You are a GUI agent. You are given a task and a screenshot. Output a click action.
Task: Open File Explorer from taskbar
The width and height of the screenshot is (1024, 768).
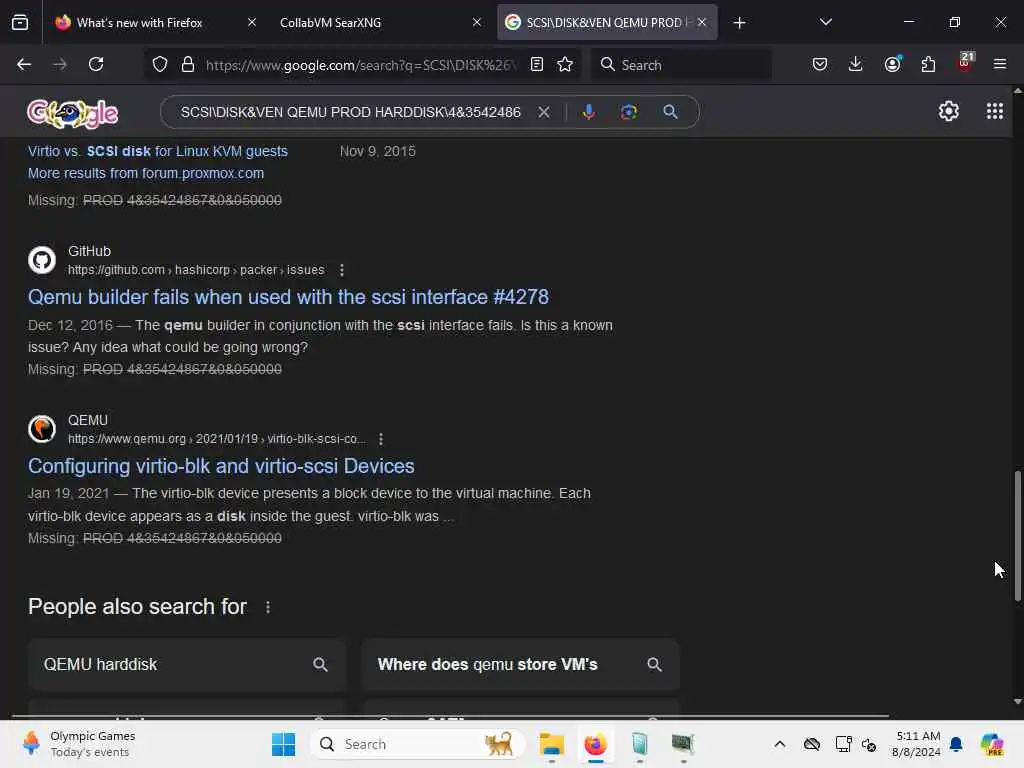[x=551, y=744]
